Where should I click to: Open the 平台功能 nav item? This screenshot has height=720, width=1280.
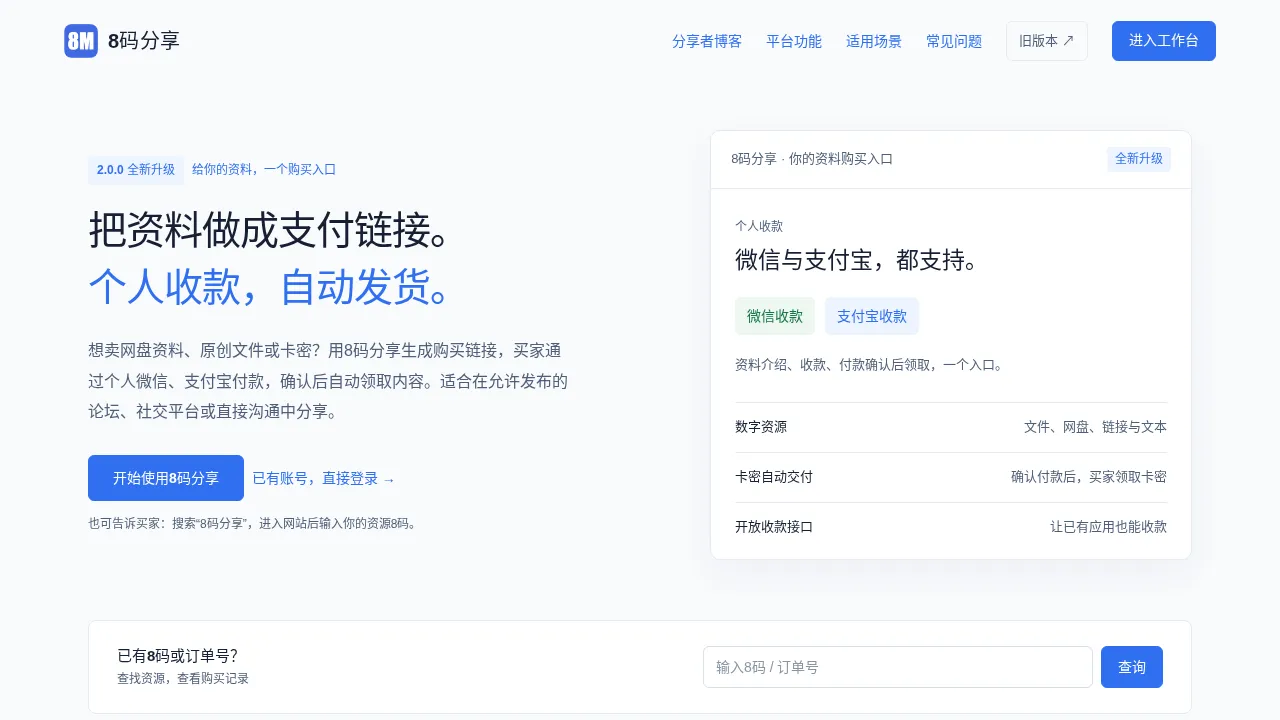794,41
